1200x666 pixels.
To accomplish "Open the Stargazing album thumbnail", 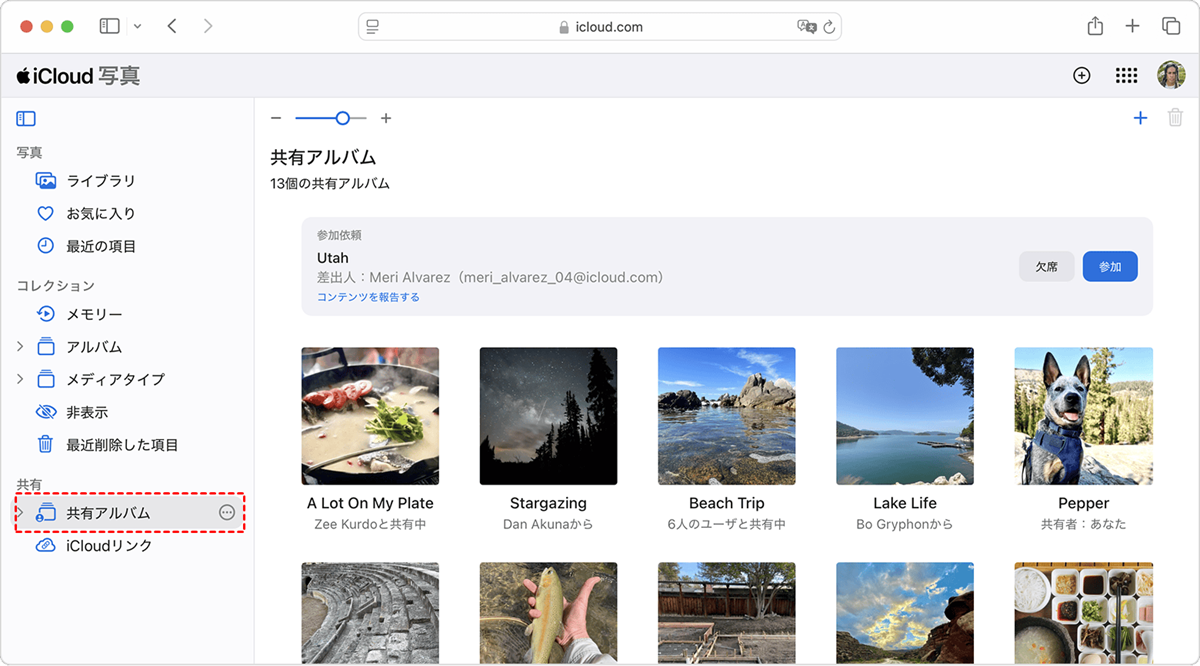I will point(548,416).
